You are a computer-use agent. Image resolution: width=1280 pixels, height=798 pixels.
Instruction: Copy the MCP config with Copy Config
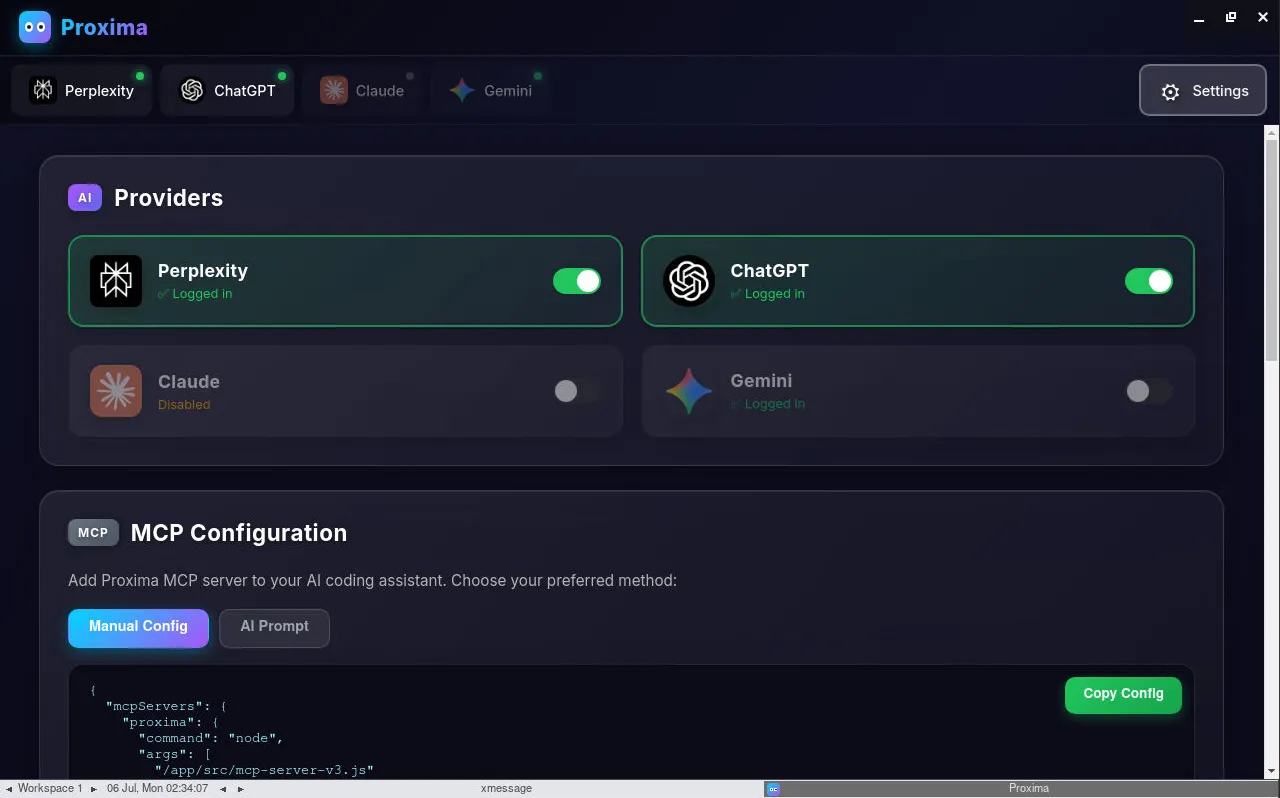point(1123,694)
